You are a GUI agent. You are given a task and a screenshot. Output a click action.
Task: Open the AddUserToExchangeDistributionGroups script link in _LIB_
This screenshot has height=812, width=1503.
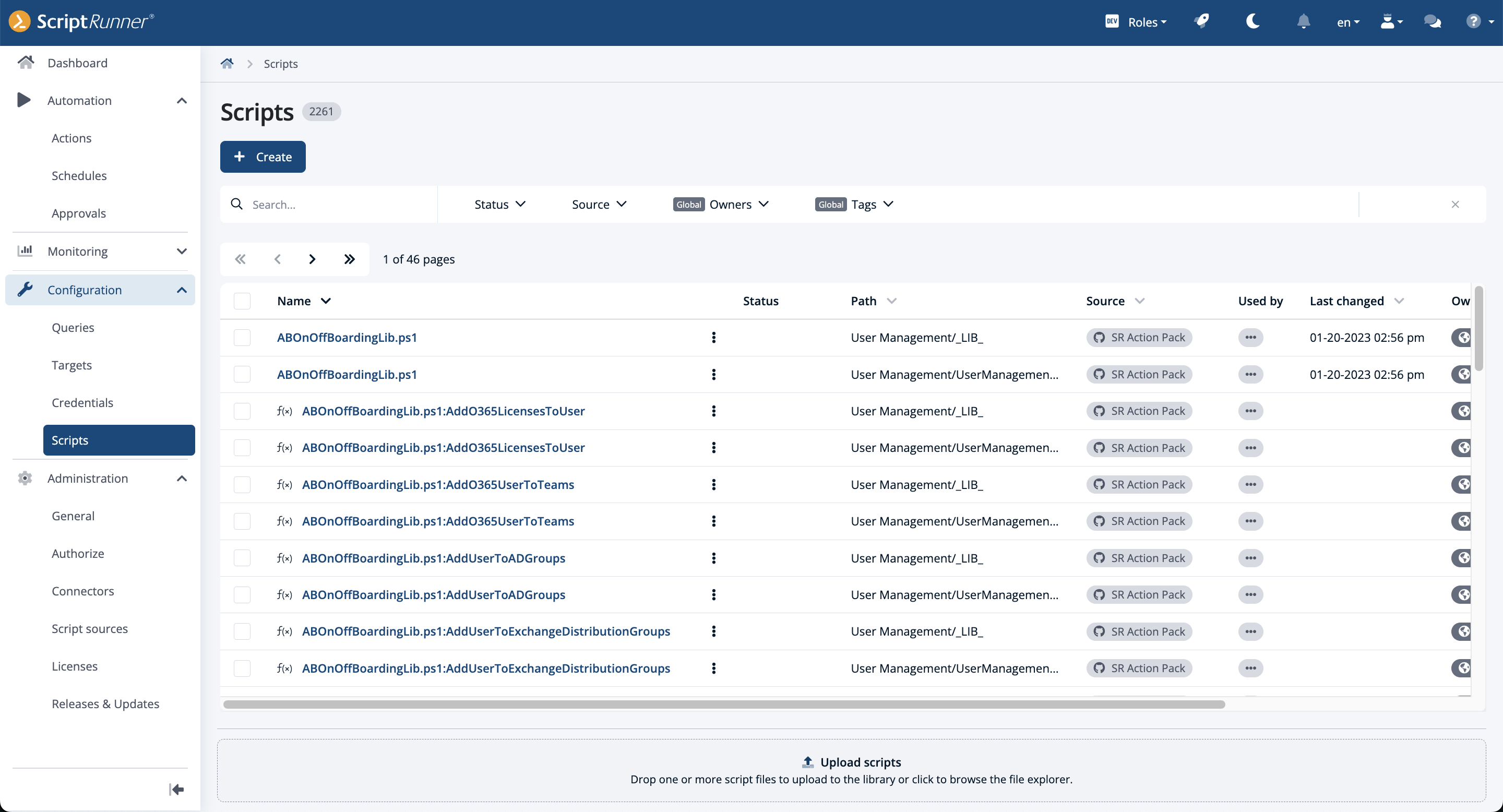tap(485, 631)
